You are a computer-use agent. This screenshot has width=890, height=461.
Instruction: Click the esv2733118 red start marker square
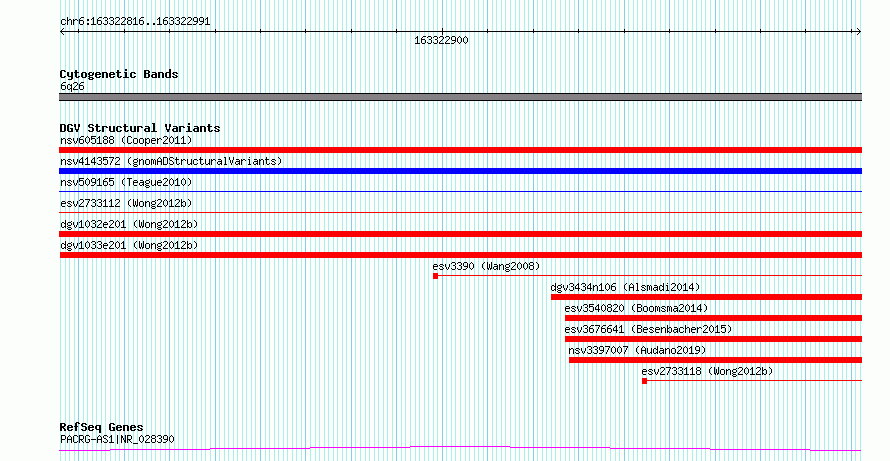[644, 381]
